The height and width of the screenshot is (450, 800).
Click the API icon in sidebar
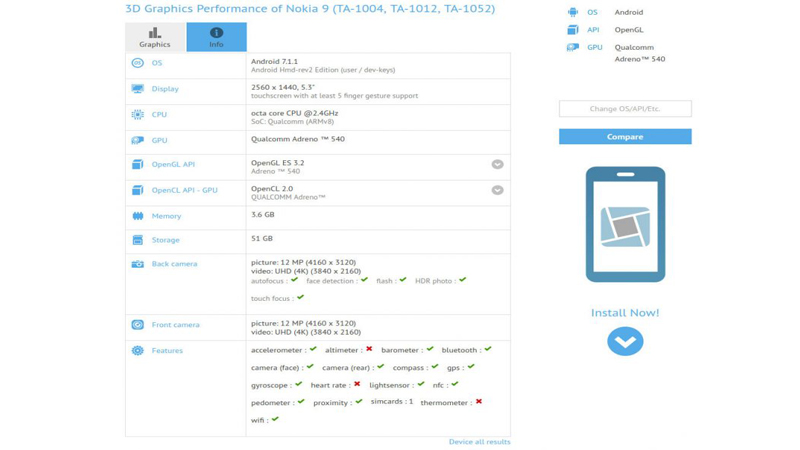tap(573, 30)
